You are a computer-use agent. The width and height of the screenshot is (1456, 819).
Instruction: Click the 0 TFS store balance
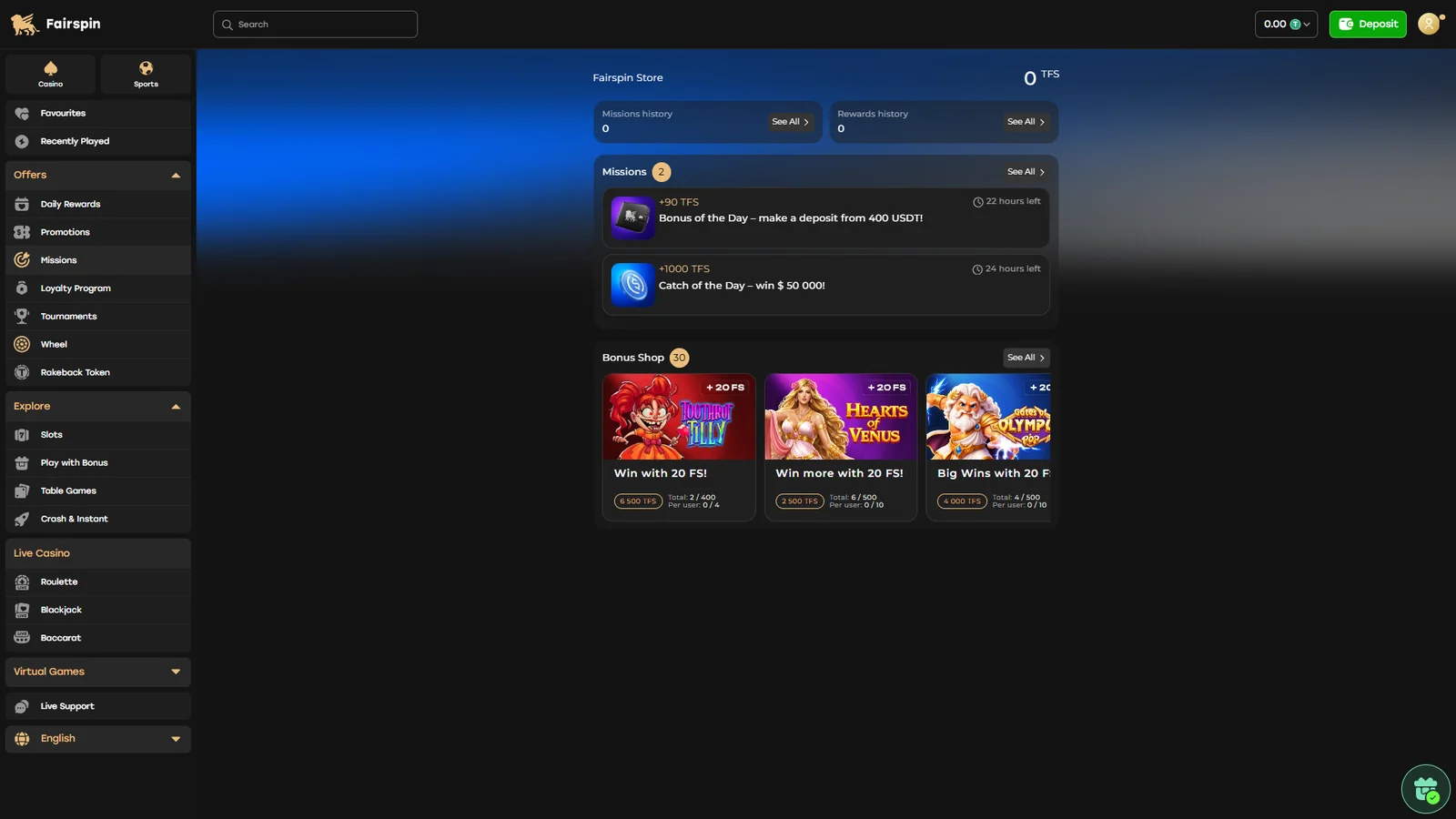[1041, 77]
